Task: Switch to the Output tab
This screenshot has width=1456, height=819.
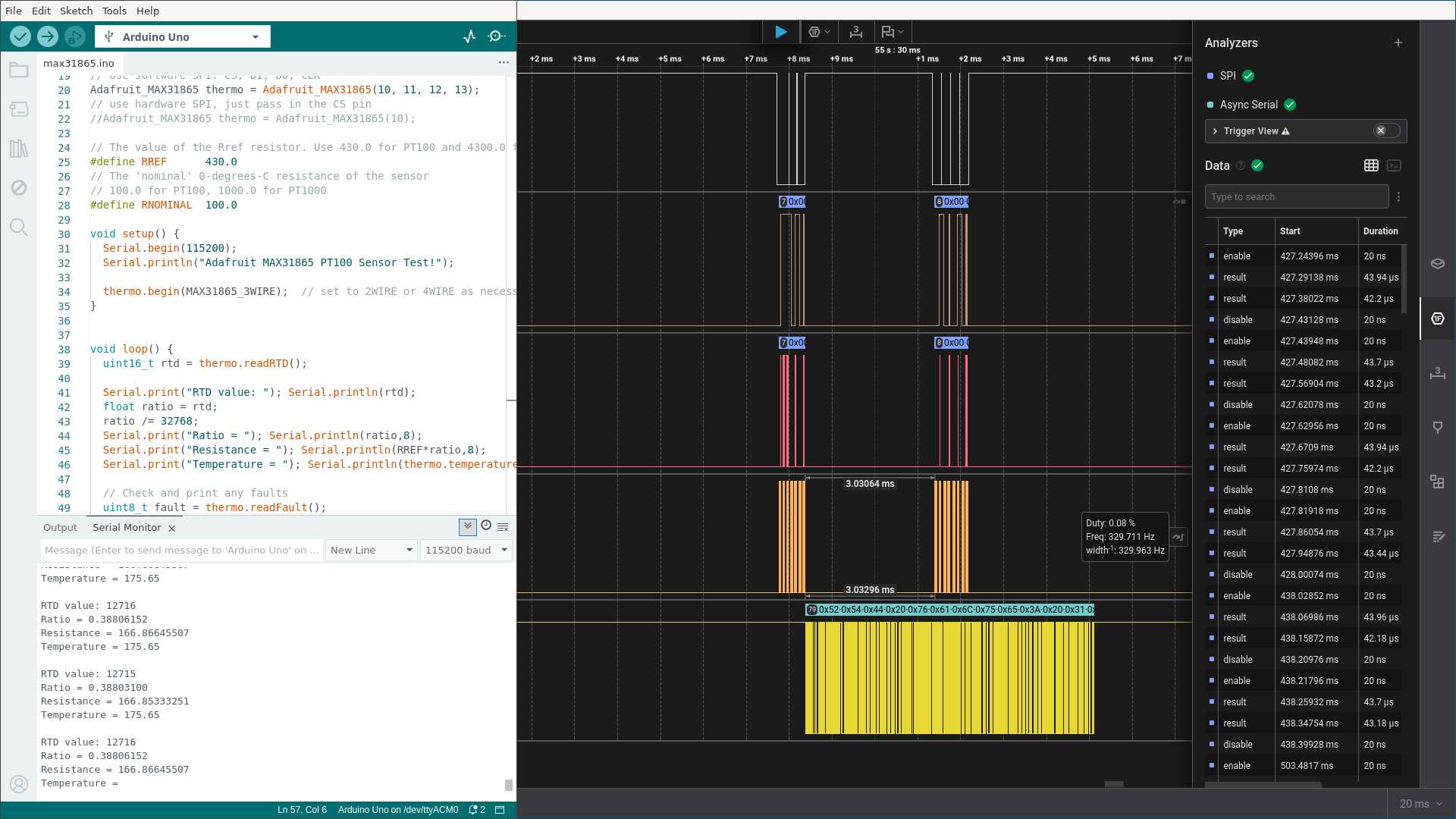Action: pos(60,527)
